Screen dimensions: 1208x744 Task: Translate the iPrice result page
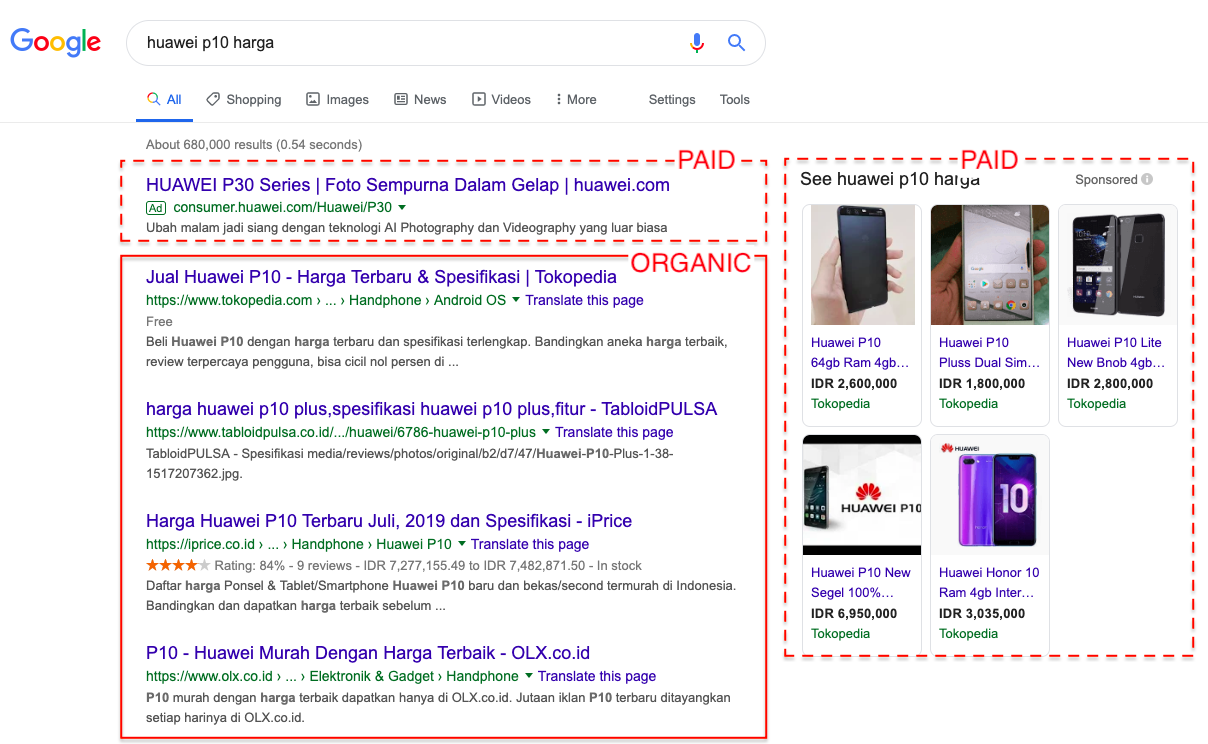[x=530, y=544]
